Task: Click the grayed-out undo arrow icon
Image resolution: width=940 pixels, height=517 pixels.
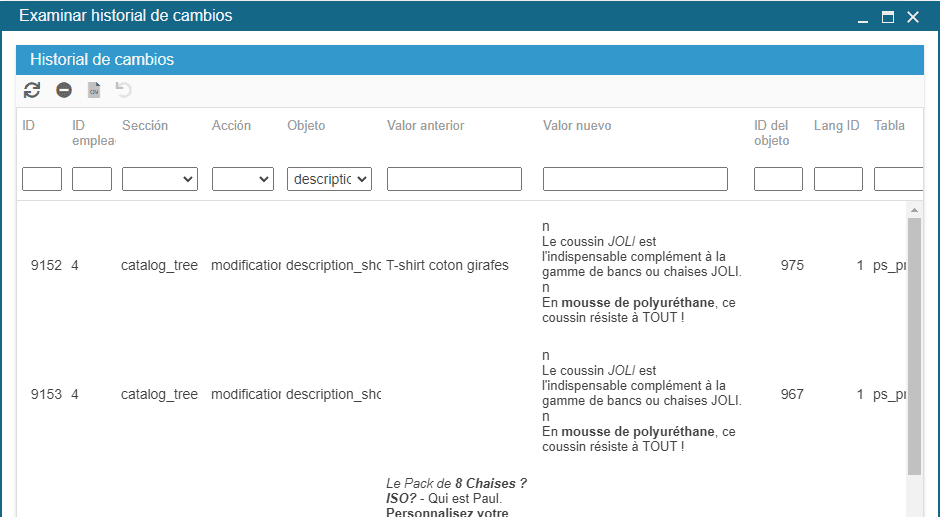Action: [123, 90]
